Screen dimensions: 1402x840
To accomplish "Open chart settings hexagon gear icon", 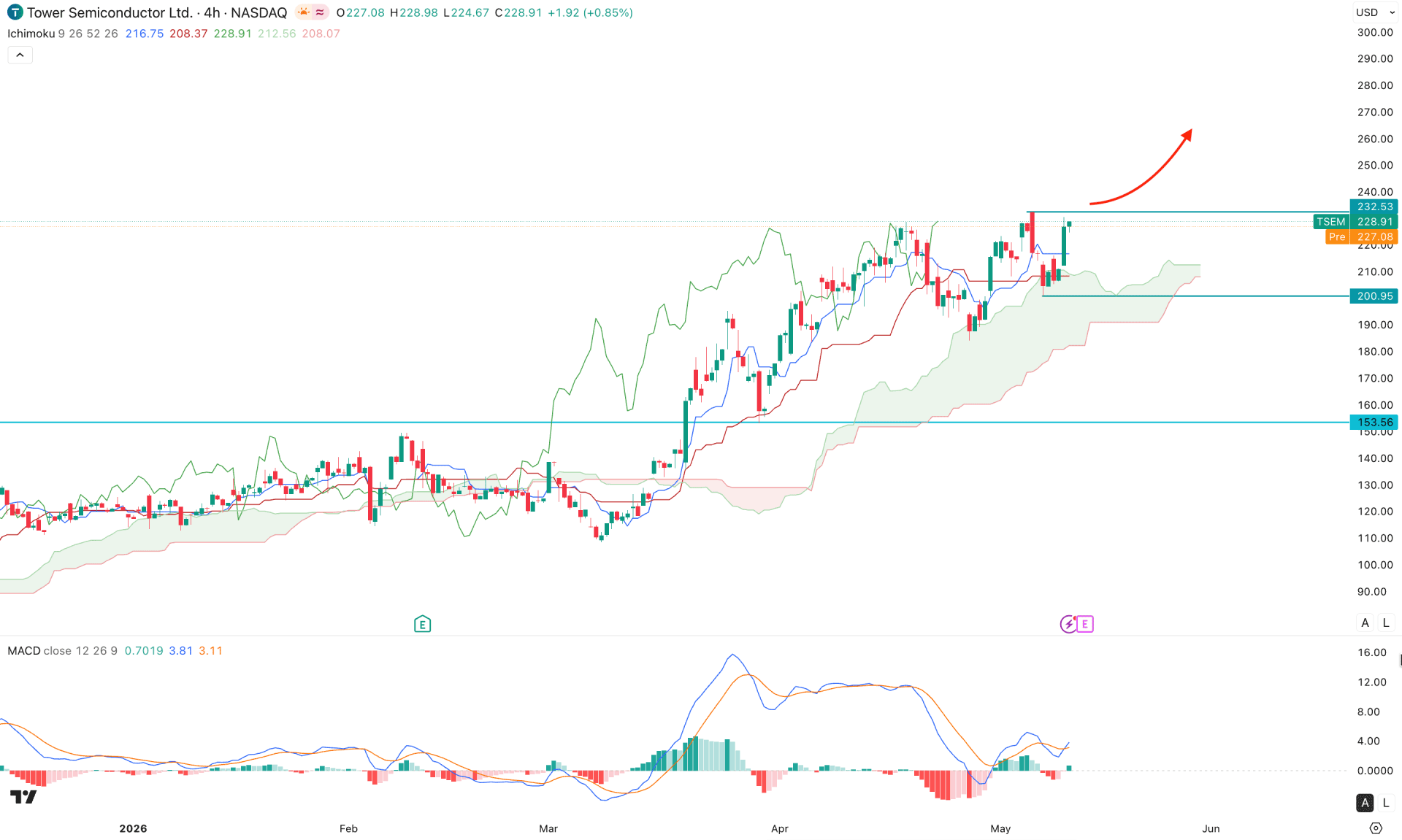I will 1376,828.
